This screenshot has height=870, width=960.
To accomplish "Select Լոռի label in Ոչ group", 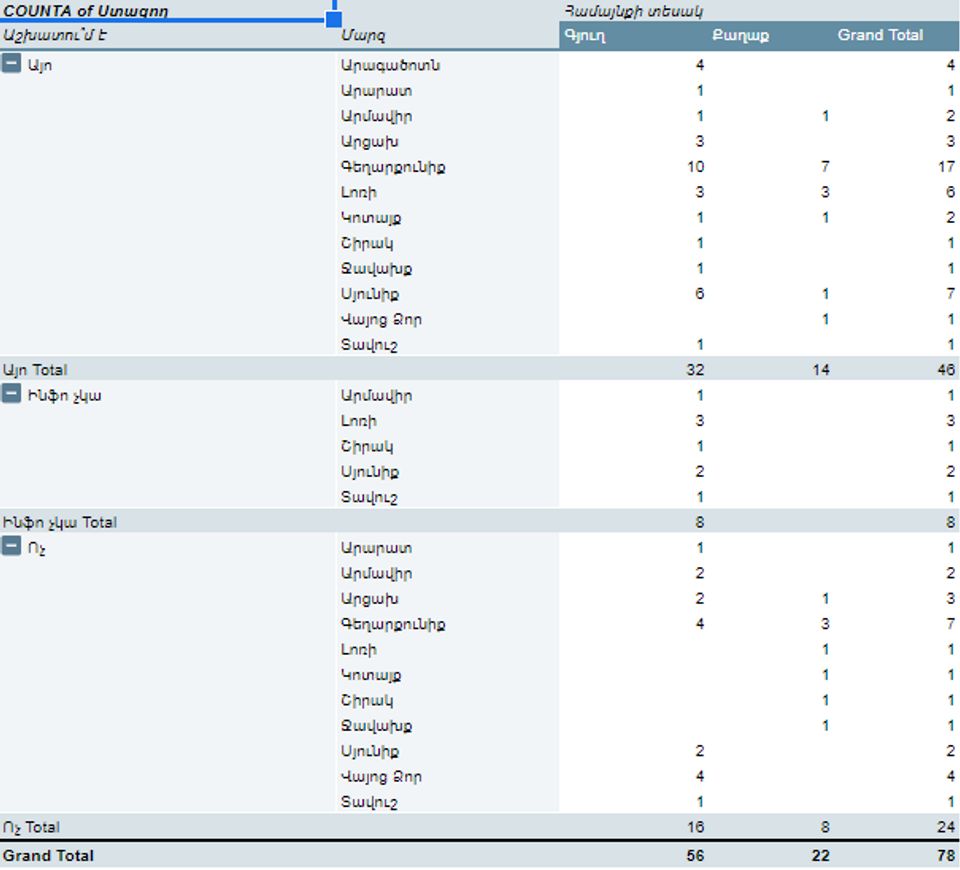I will [x=358, y=650].
